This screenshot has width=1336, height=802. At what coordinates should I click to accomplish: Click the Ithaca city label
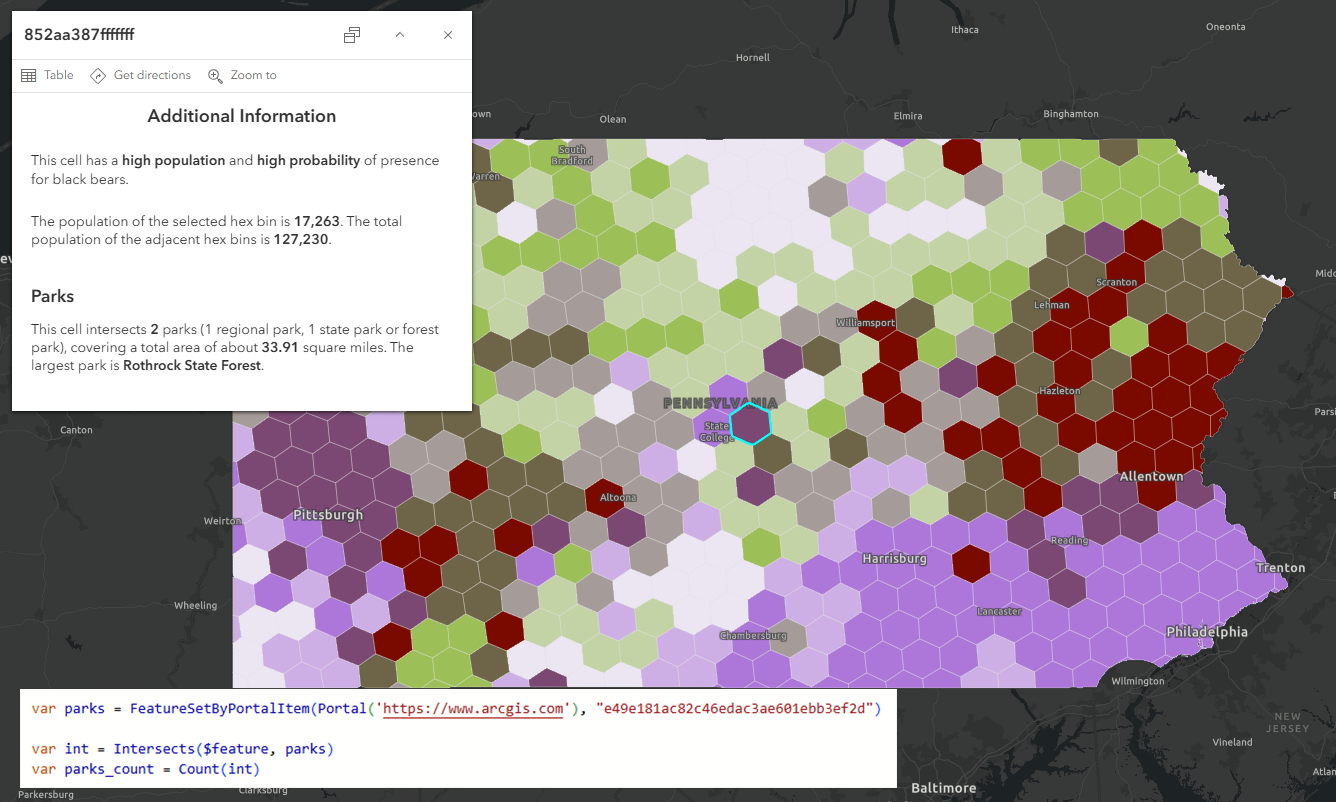click(965, 30)
